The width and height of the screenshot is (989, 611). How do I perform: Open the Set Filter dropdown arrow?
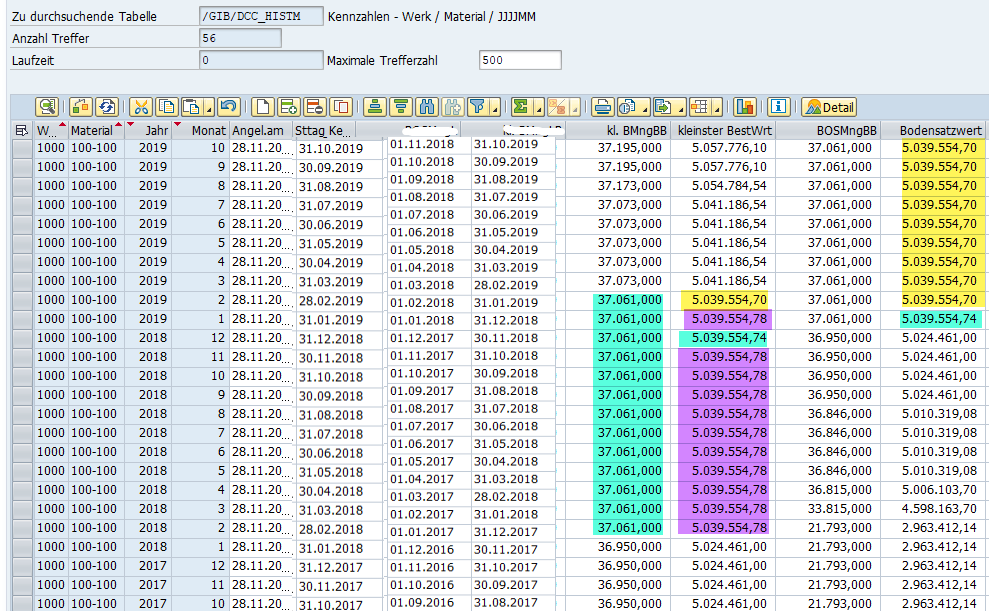(495, 108)
